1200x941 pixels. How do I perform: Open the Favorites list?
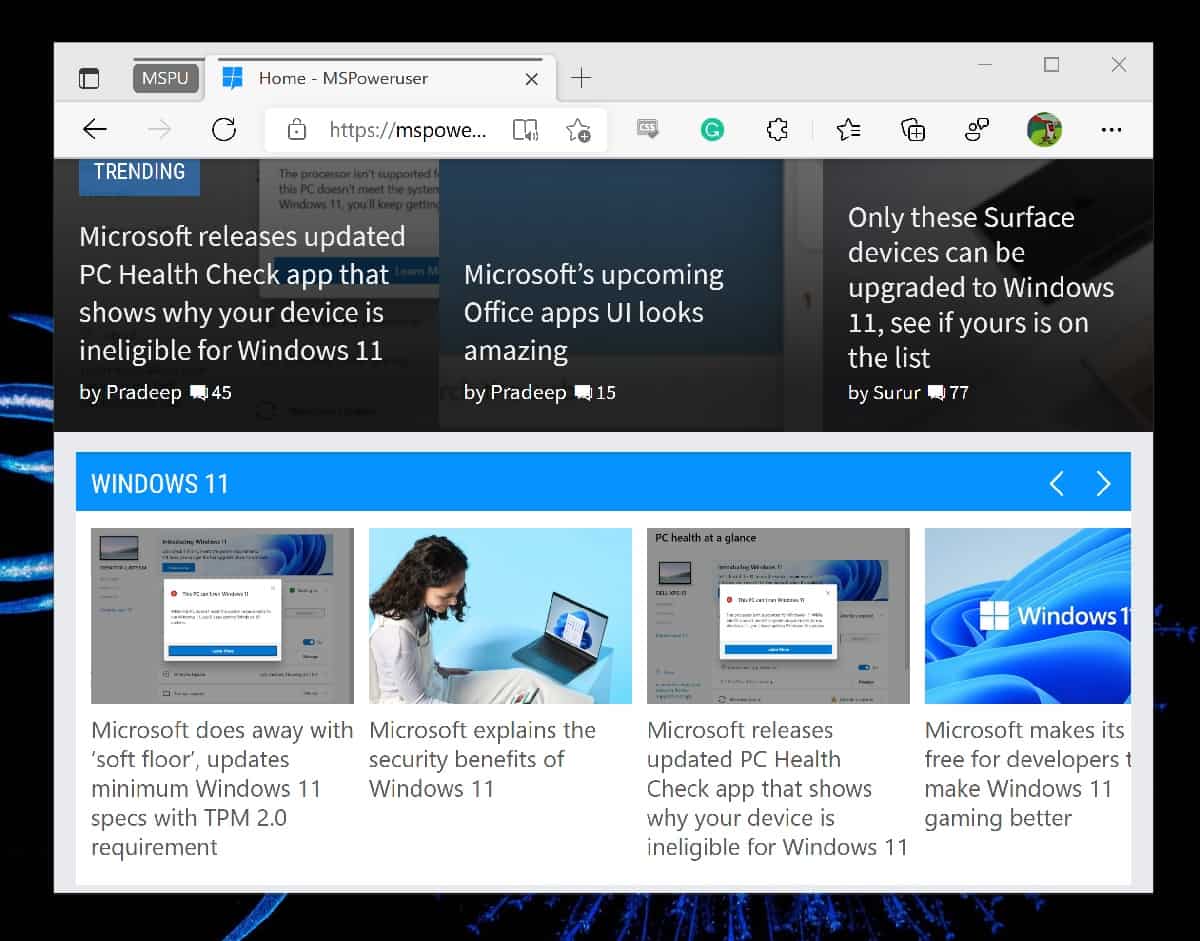pos(848,129)
